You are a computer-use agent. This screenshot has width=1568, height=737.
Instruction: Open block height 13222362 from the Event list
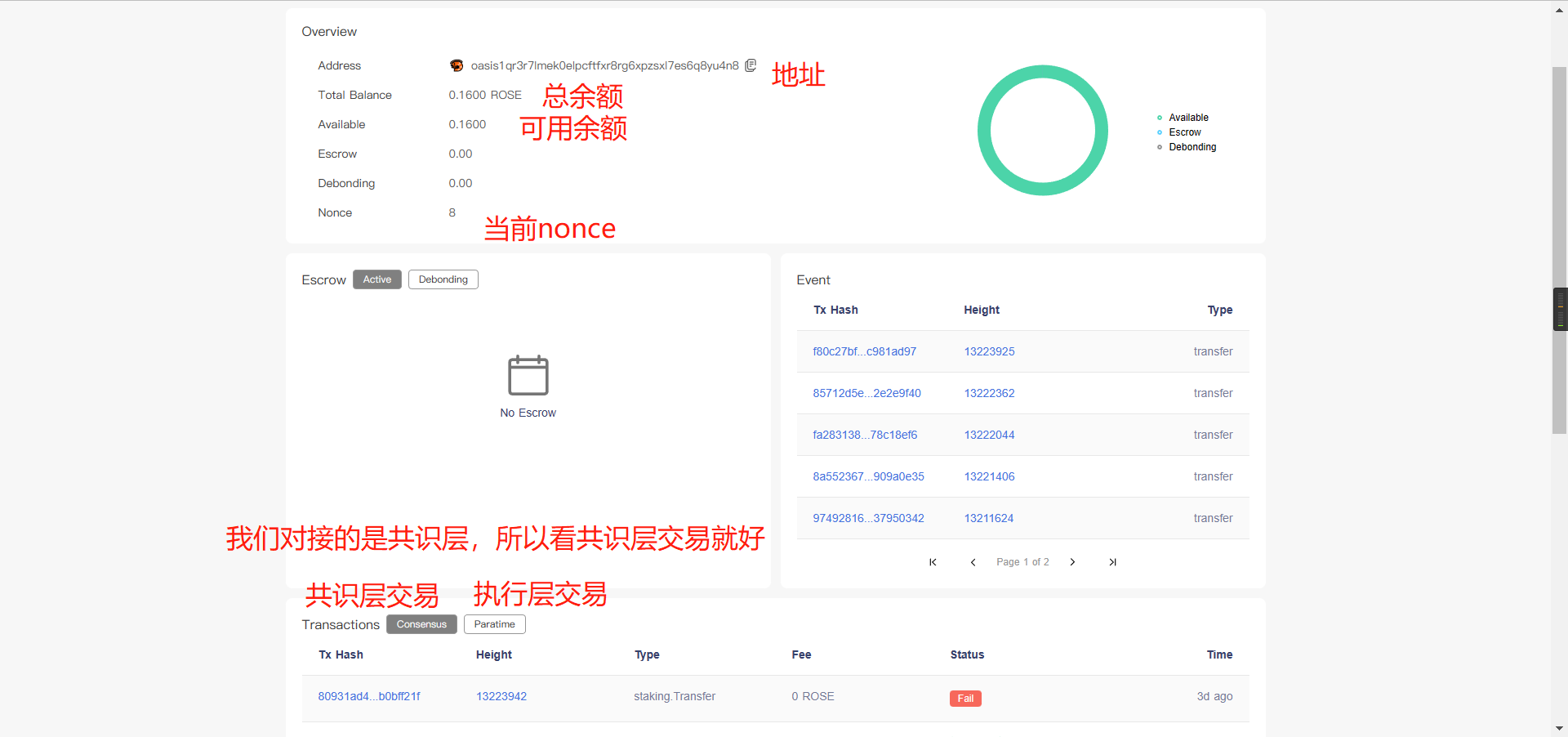pos(989,393)
